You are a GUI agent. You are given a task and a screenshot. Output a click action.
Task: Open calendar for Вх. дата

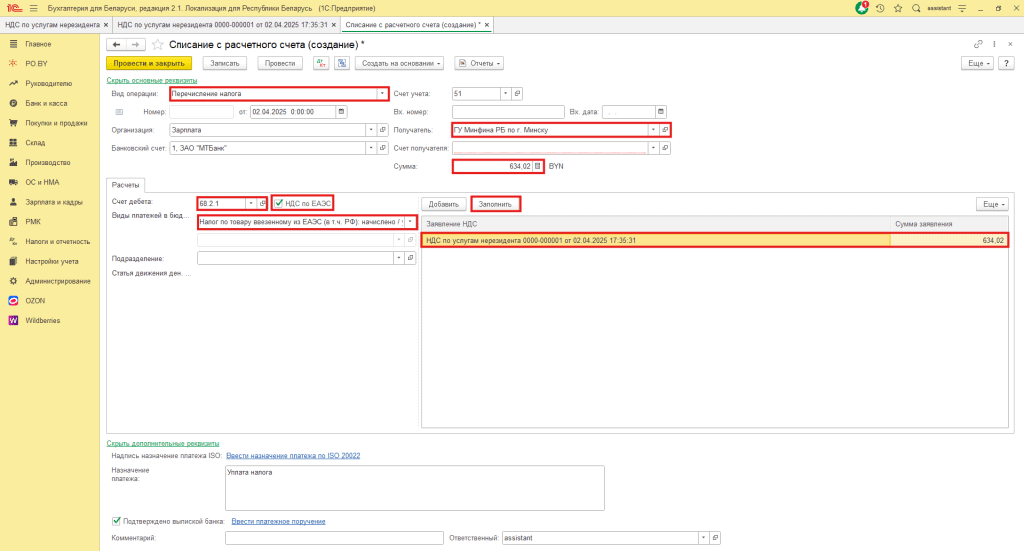[x=660, y=112]
